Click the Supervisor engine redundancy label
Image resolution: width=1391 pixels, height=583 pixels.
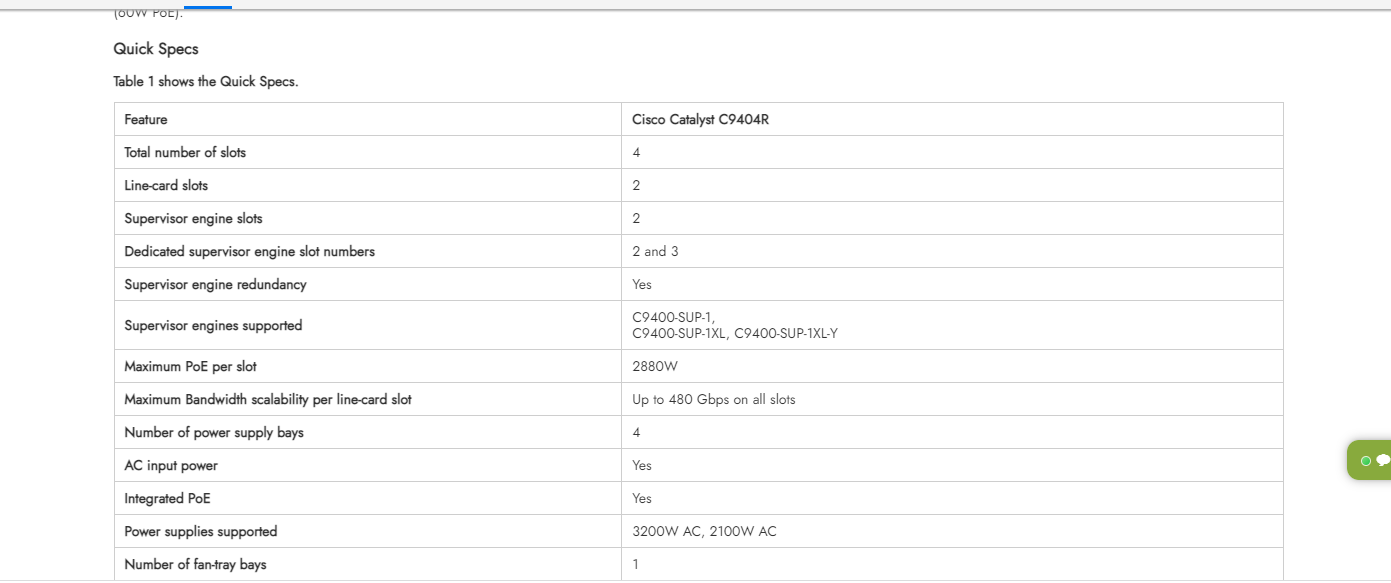pyautogui.click(x=215, y=285)
